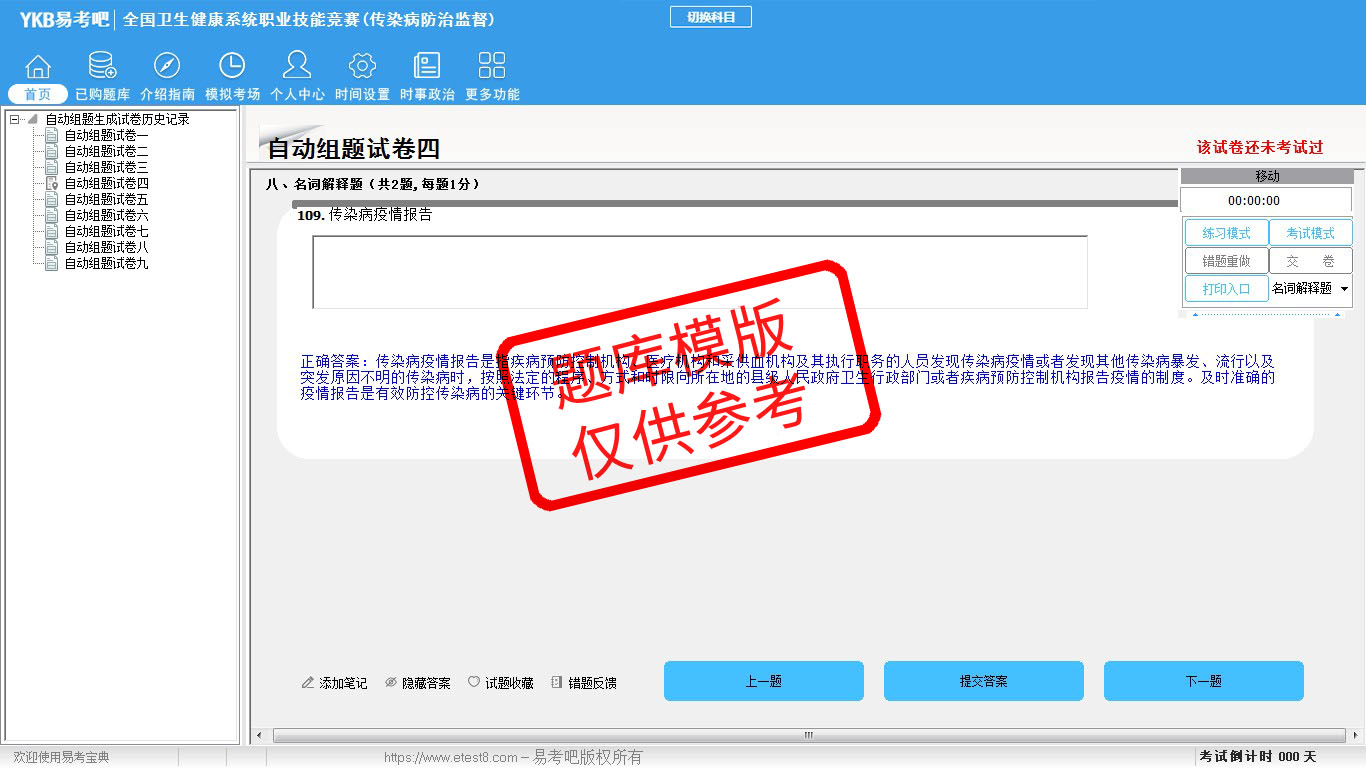The height and width of the screenshot is (768, 1366).
Task: Collapse 自动组题生成试卷历史记录 tree node
Action: coord(14,119)
